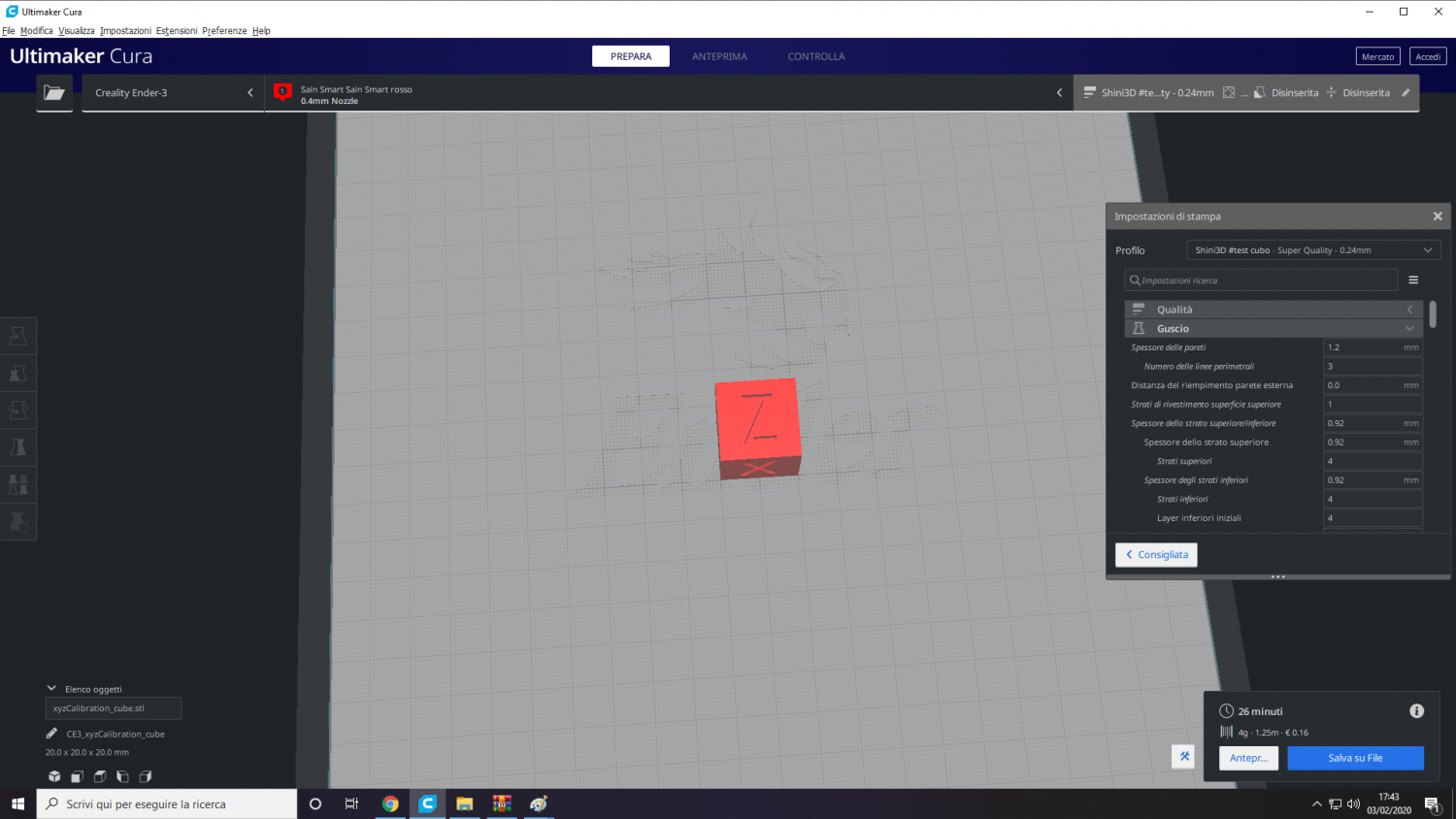Open the Impostazioni menu
The image size is (1456, 819).
tap(125, 31)
